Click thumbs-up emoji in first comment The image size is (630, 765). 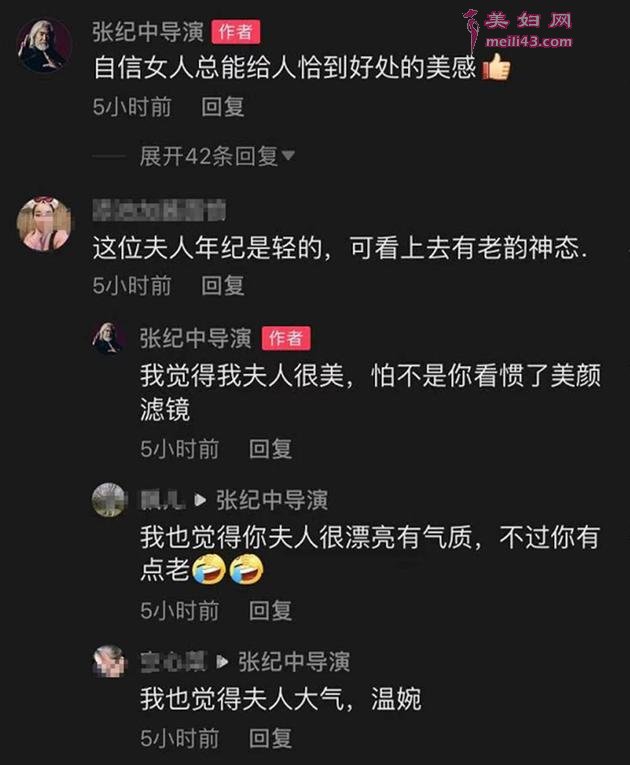click(x=496, y=67)
